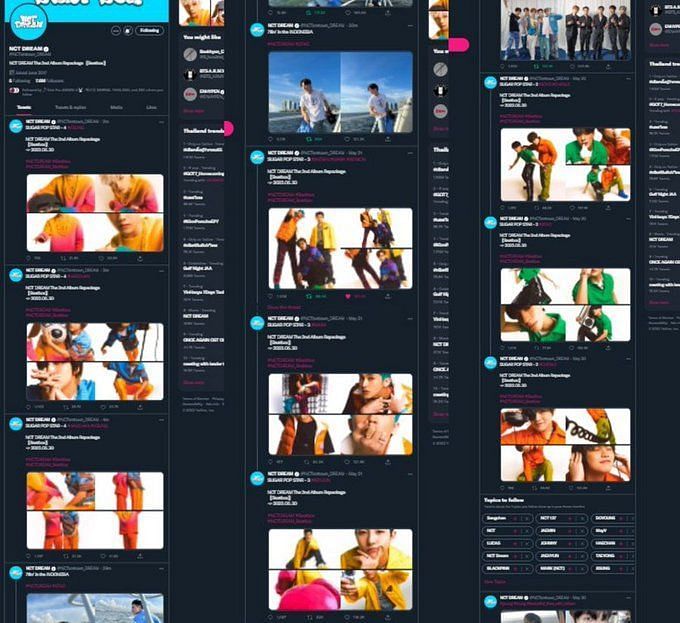Switch to the Tweets & replies tab
680x623 pixels.
point(70,107)
